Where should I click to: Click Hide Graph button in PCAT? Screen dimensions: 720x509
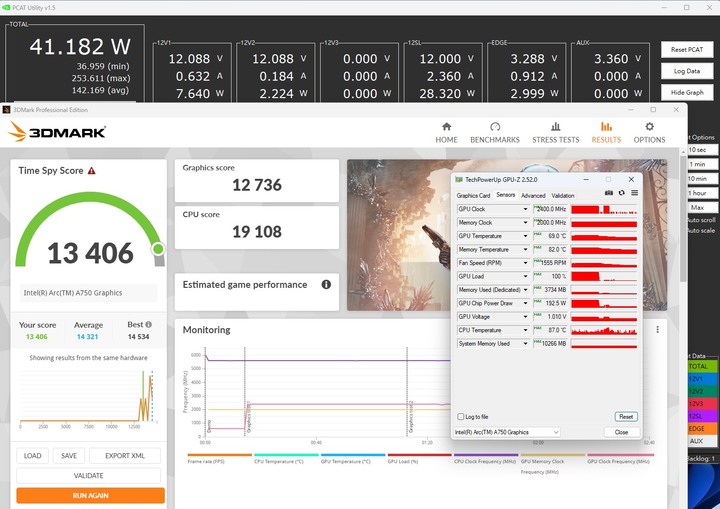[x=687, y=92]
